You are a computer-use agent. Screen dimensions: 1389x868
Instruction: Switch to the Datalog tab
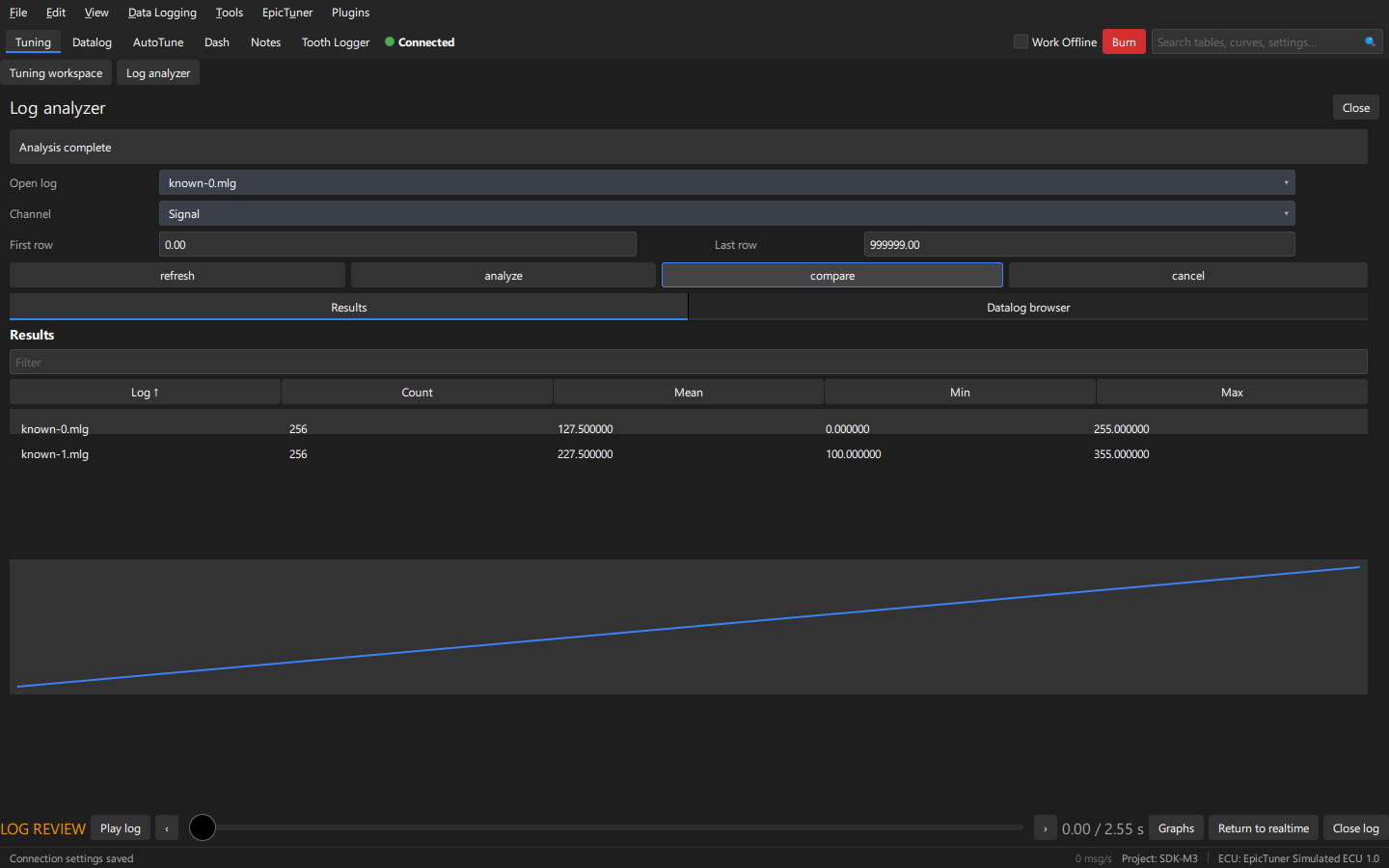pyautogui.click(x=92, y=42)
